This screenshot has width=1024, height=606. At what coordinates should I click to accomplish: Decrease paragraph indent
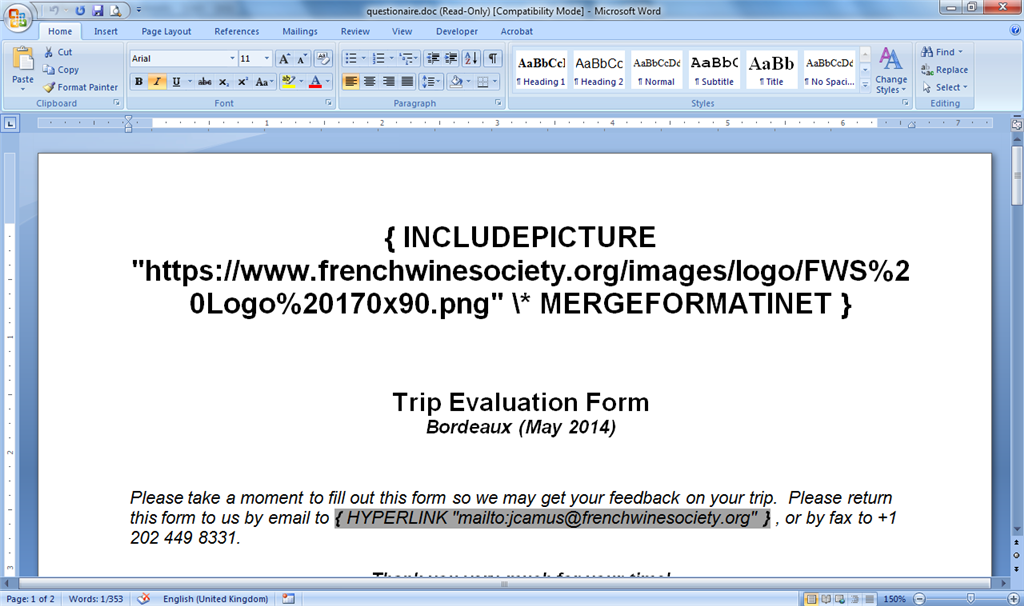point(432,59)
